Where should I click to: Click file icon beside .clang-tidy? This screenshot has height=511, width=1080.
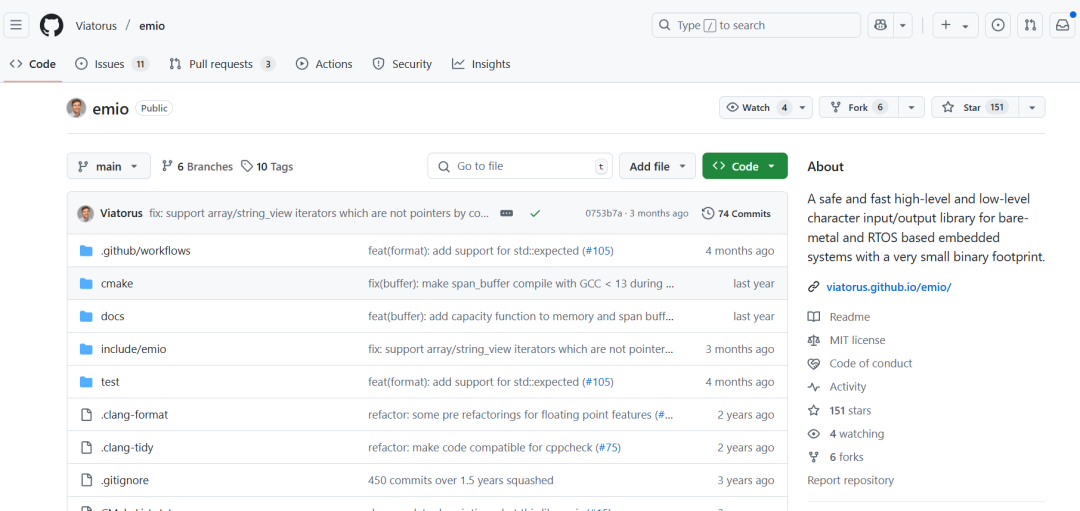pyautogui.click(x=86, y=448)
